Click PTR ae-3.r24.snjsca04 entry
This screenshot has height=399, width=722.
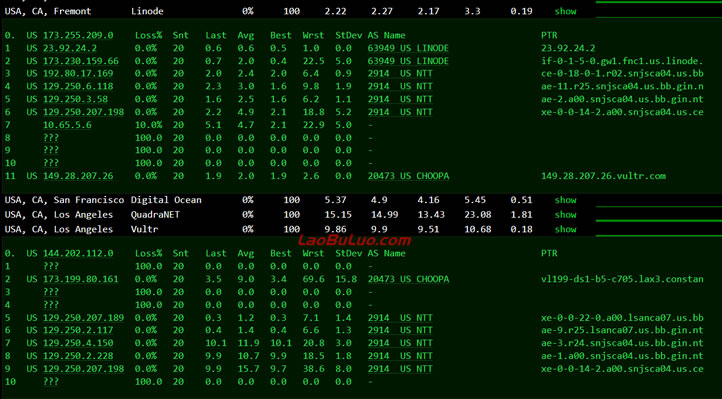coord(622,343)
